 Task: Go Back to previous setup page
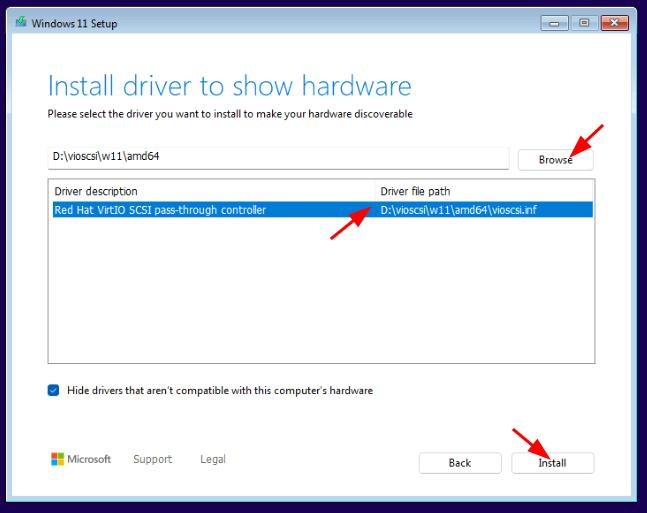pos(460,463)
